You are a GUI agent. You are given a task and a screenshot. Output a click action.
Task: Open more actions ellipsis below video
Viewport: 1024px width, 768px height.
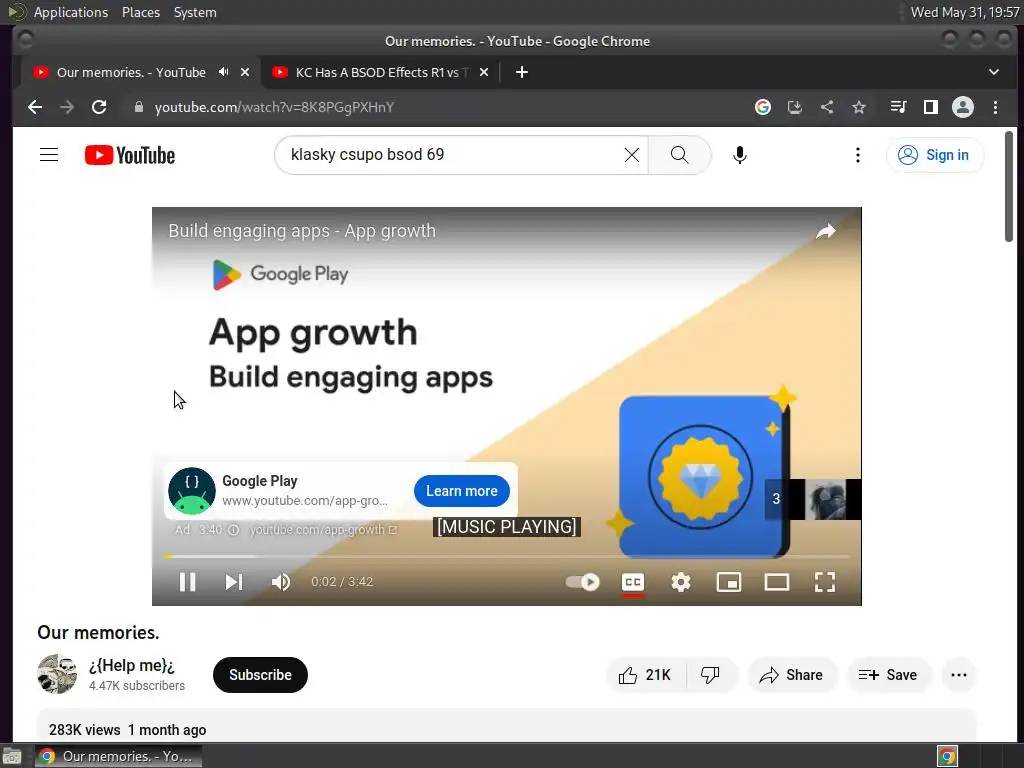[x=959, y=675]
